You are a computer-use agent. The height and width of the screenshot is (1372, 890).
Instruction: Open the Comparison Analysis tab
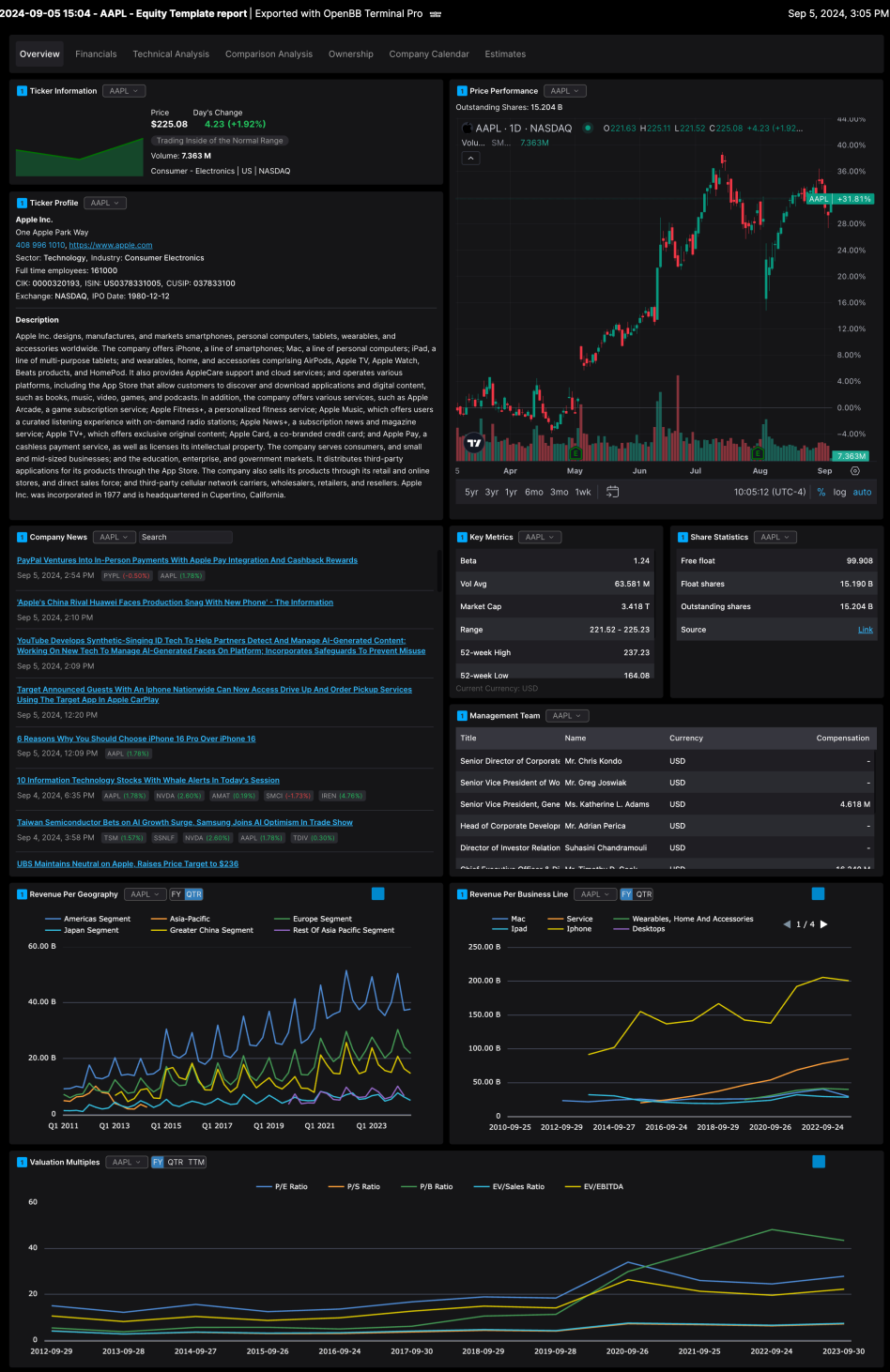[x=269, y=54]
